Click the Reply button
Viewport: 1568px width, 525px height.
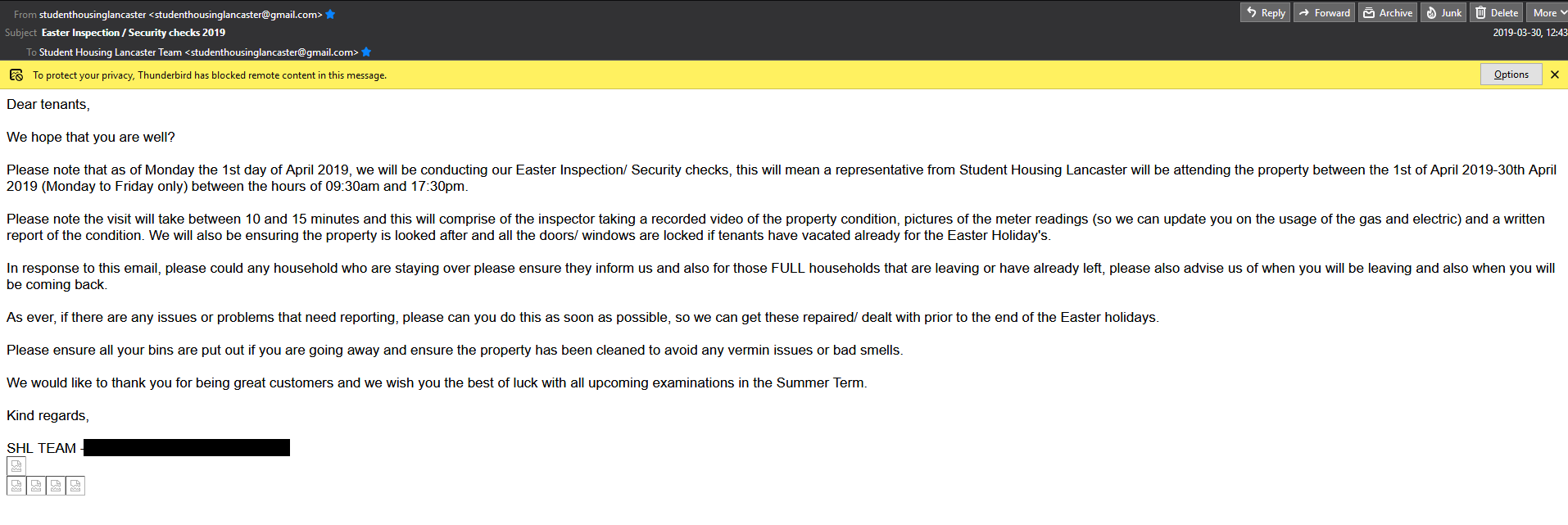tap(1266, 13)
